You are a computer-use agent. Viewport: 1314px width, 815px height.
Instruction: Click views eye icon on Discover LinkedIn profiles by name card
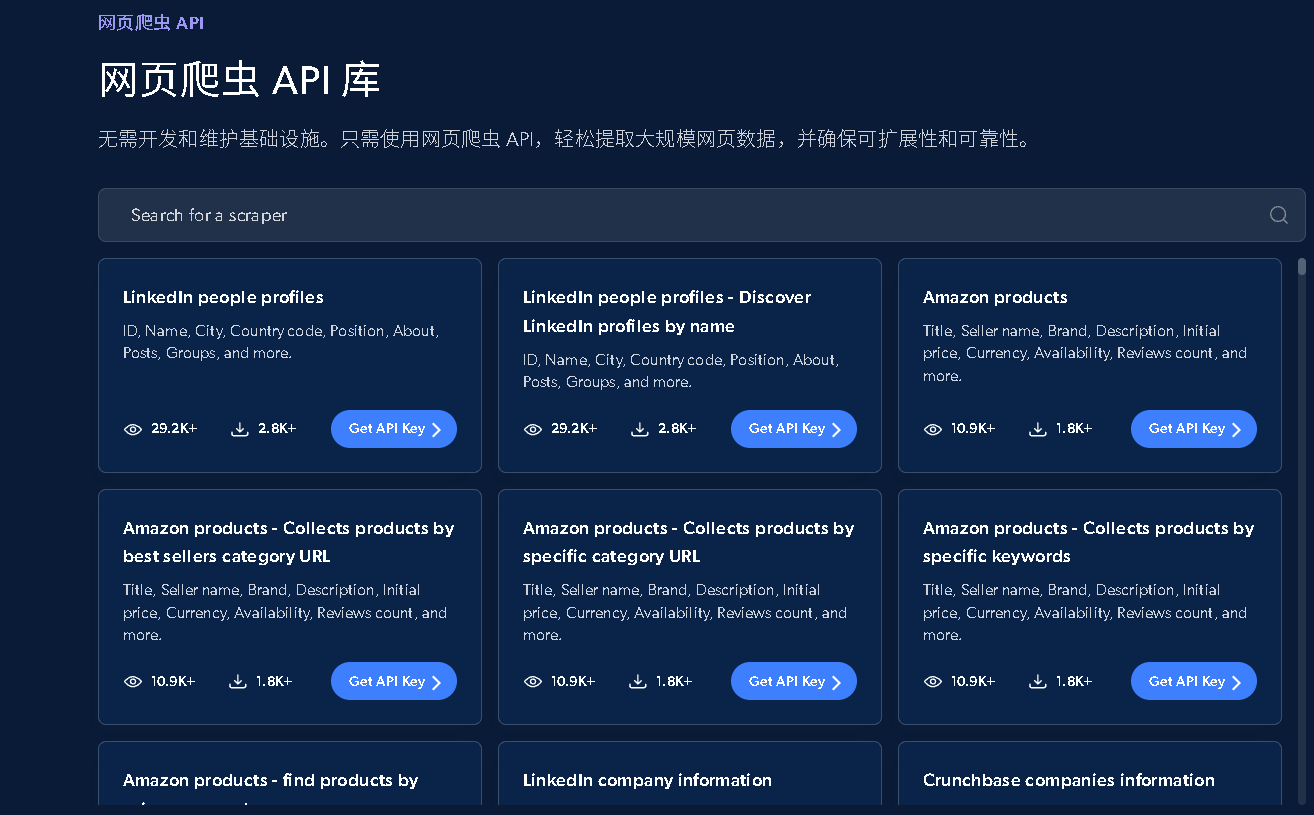coord(533,429)
